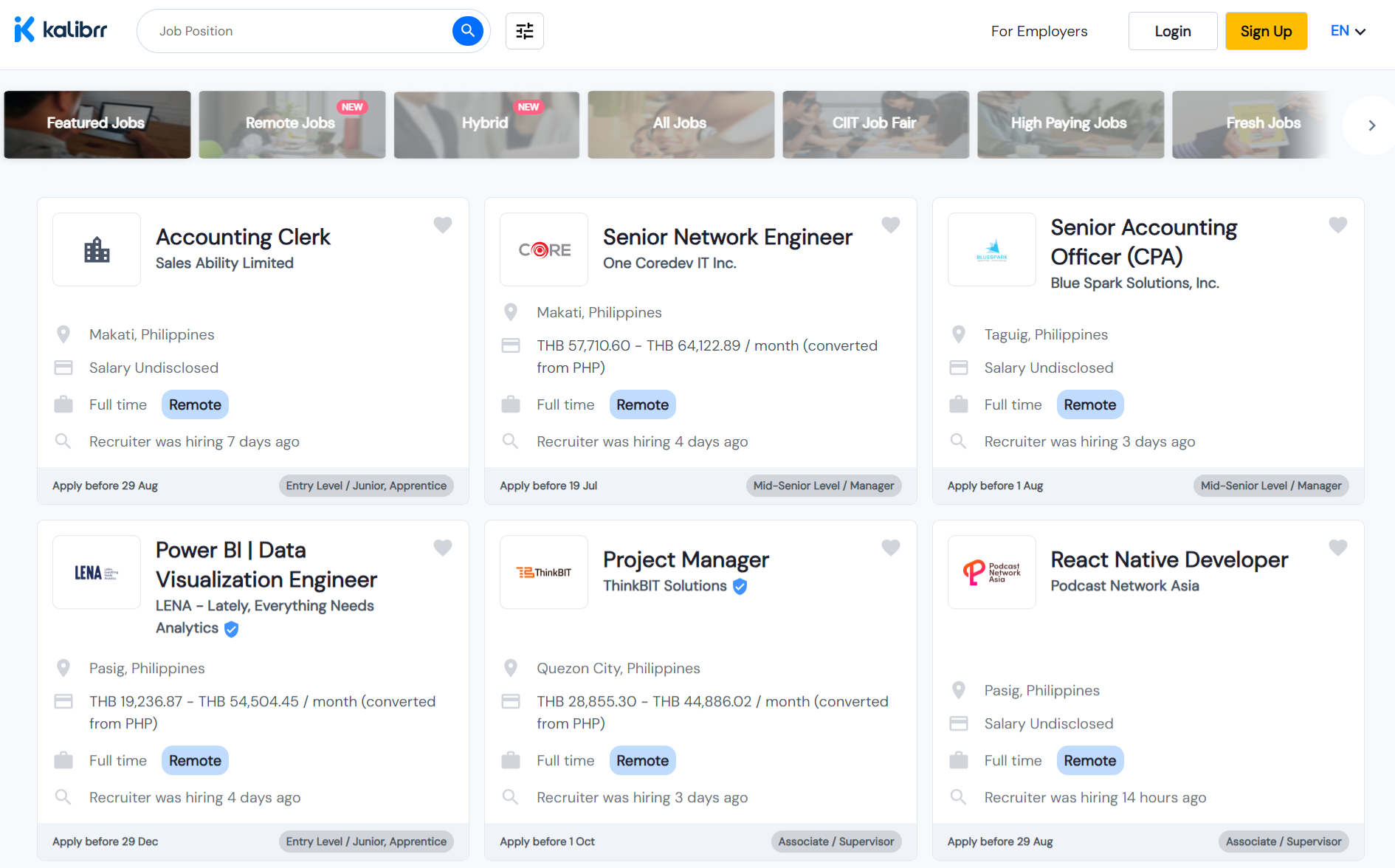This screenshot has height=868, width=1395.
Task: Click the verified badge beside ThinkBIT Solutions
Action: tap(740, 586)
